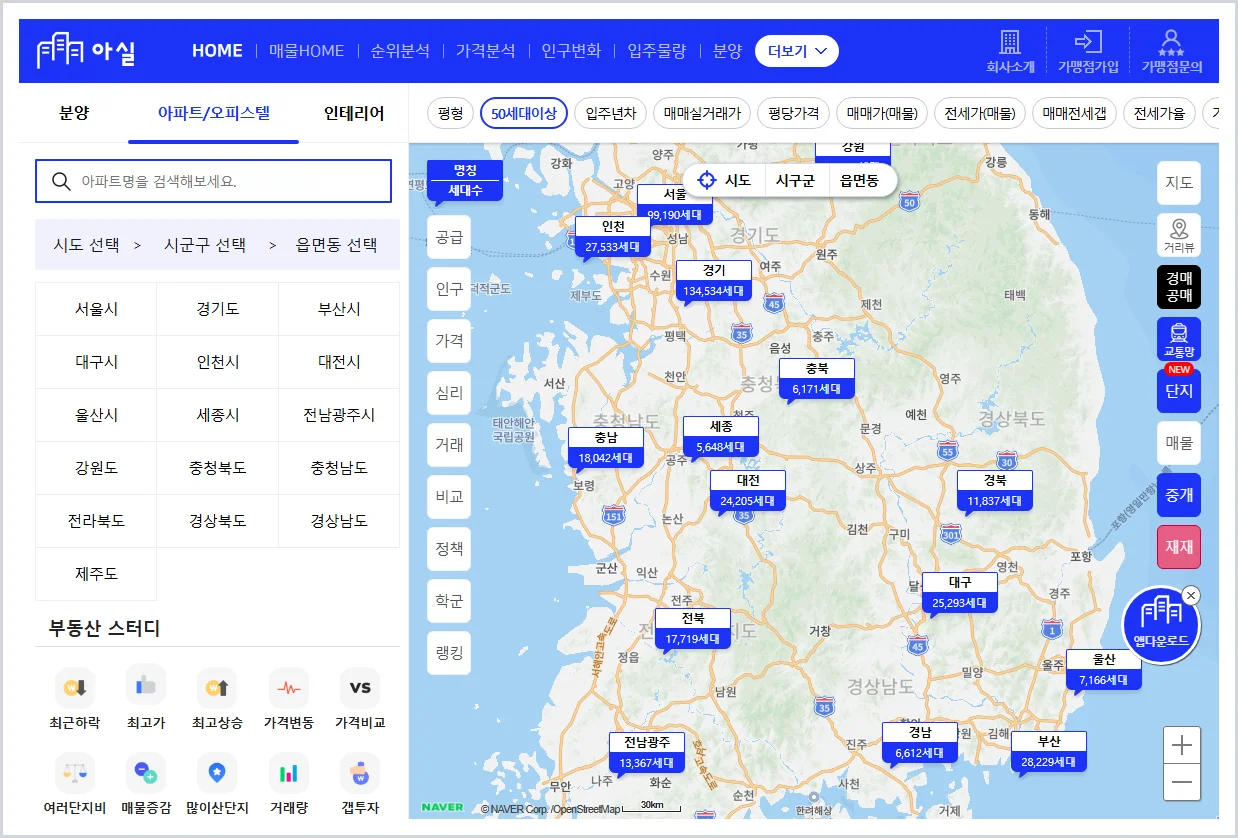This screenshot has height=838, width=1238.
Task: Select 서울시 region
Action: [96, 309]
